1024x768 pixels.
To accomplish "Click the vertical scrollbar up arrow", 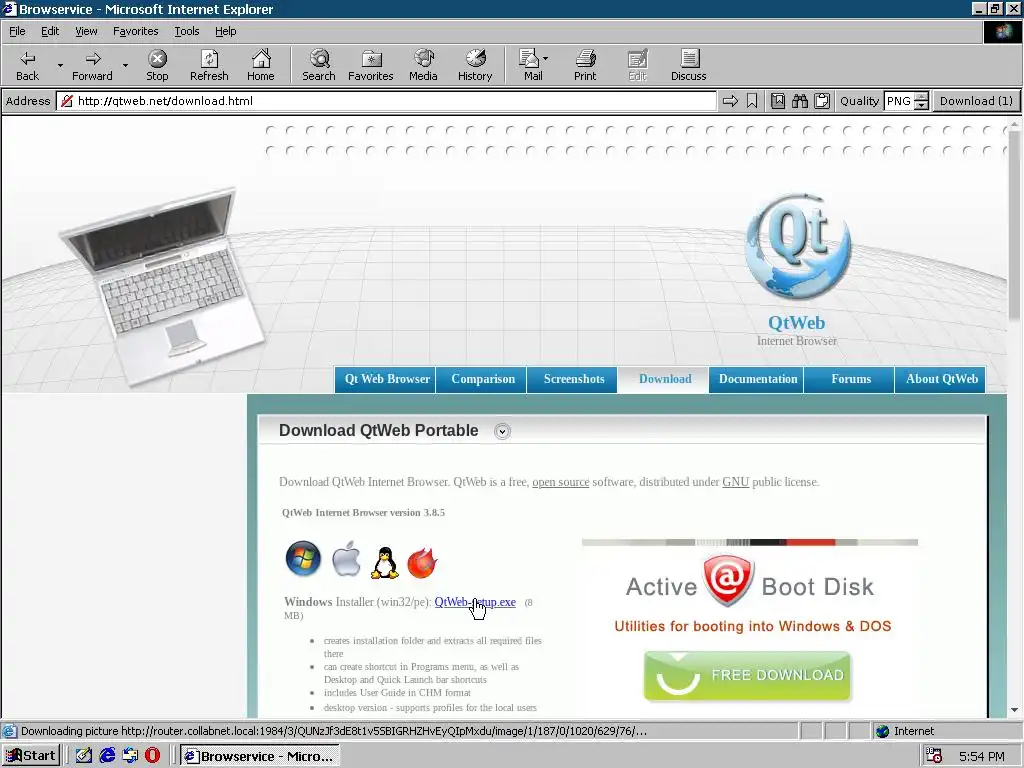I will coord(1014,123).
